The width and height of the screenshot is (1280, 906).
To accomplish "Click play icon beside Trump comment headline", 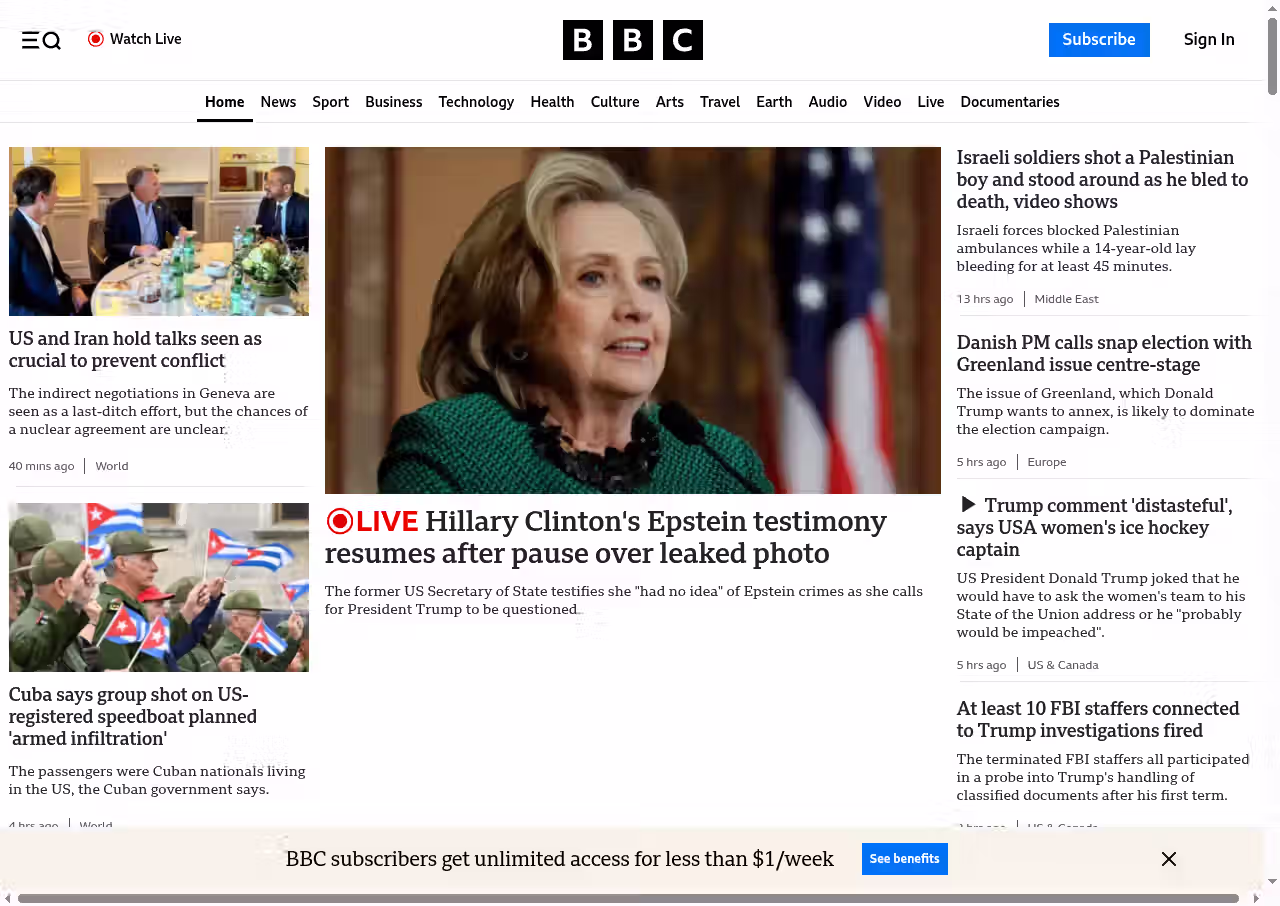I will (967, 505).
